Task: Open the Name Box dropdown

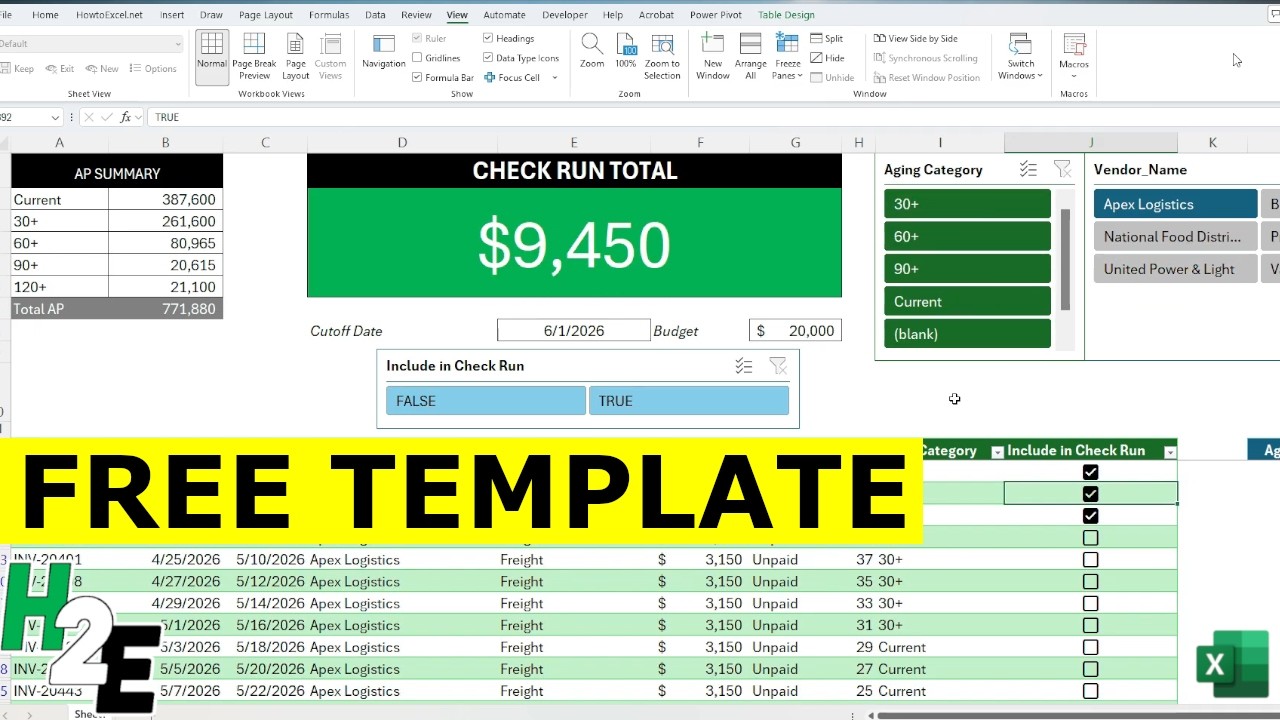Action: point(54,117)
